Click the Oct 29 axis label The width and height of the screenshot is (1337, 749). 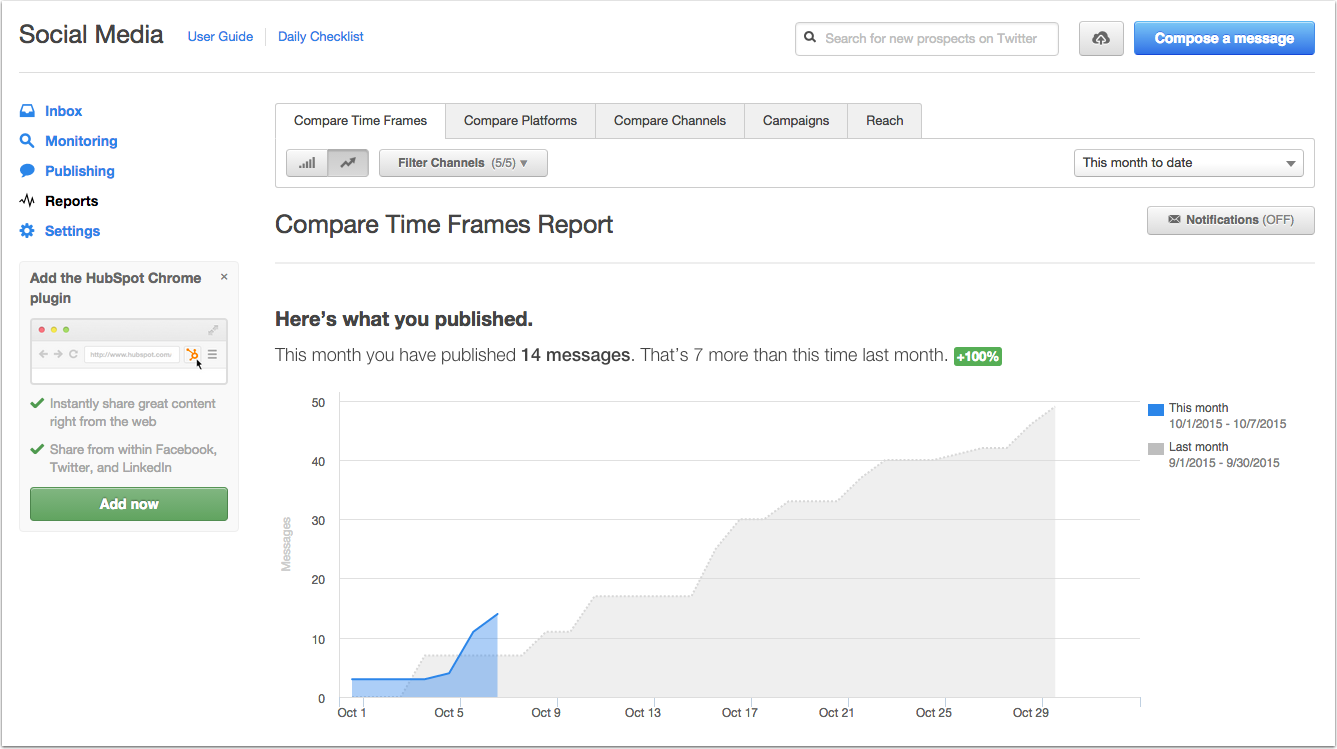coord(1030,713)
